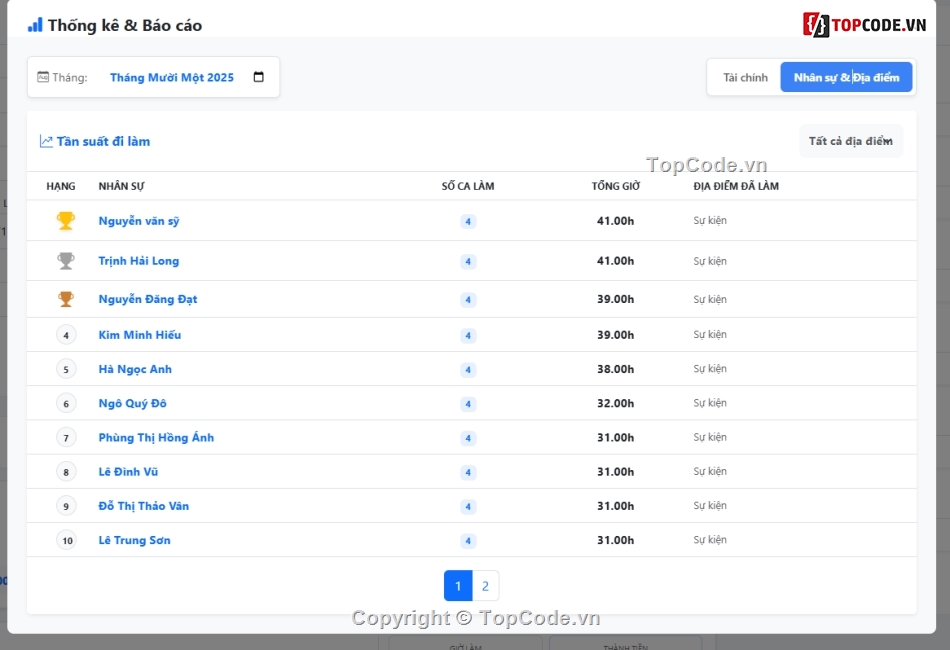
Task: Open the Tháng Mười Một 2025 month selector
Action: (172, 77)
